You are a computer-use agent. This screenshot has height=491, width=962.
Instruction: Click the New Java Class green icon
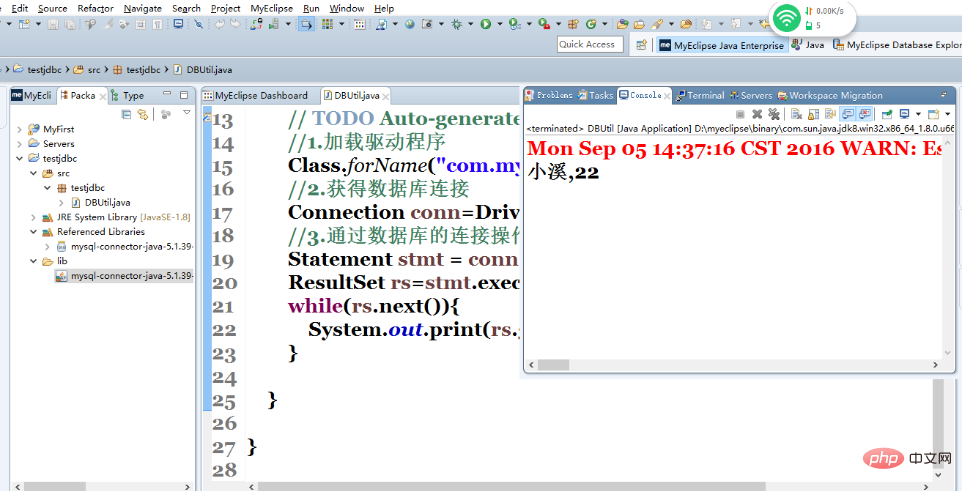tap(591, 24)
